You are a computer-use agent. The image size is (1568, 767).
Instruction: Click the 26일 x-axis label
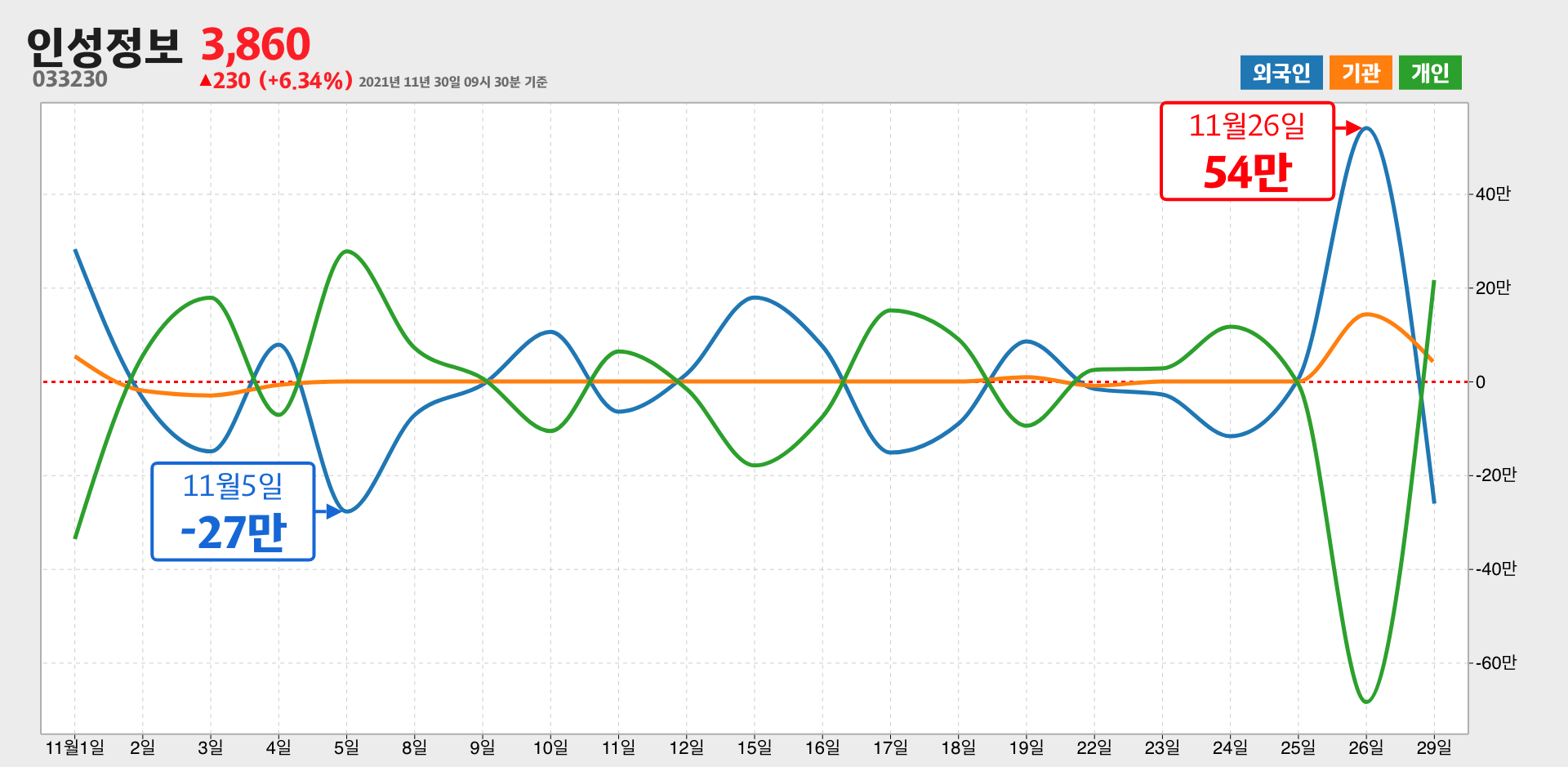(1366, 747)
